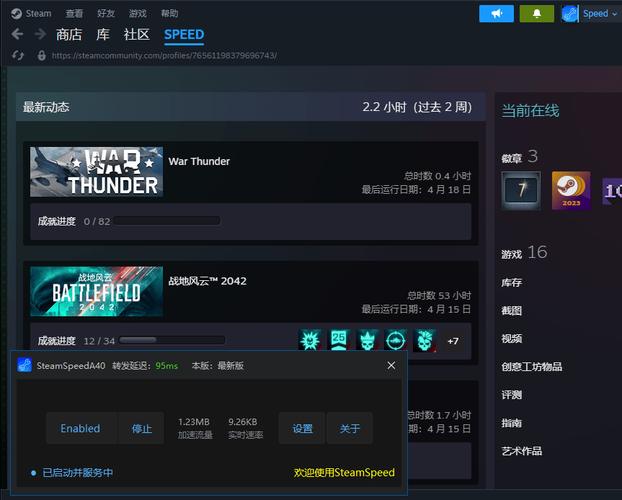Click the steamcommunity profile URL
Screen dimensions: 622x500
click(164, 55)
